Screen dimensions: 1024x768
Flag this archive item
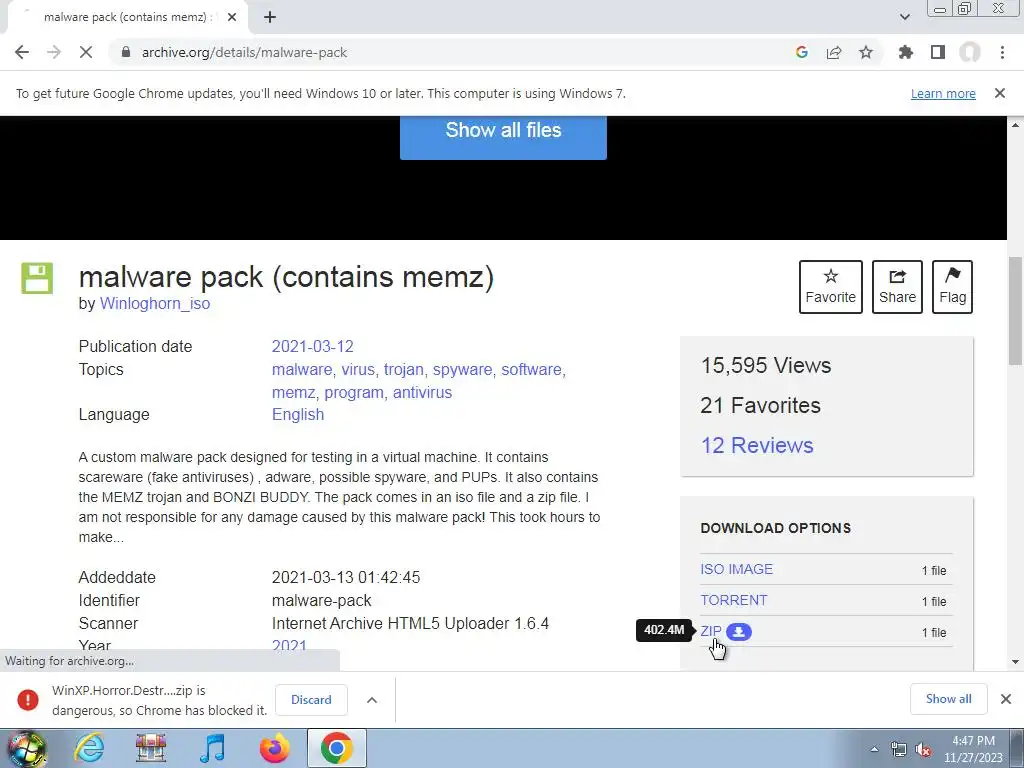click(952, 287)
